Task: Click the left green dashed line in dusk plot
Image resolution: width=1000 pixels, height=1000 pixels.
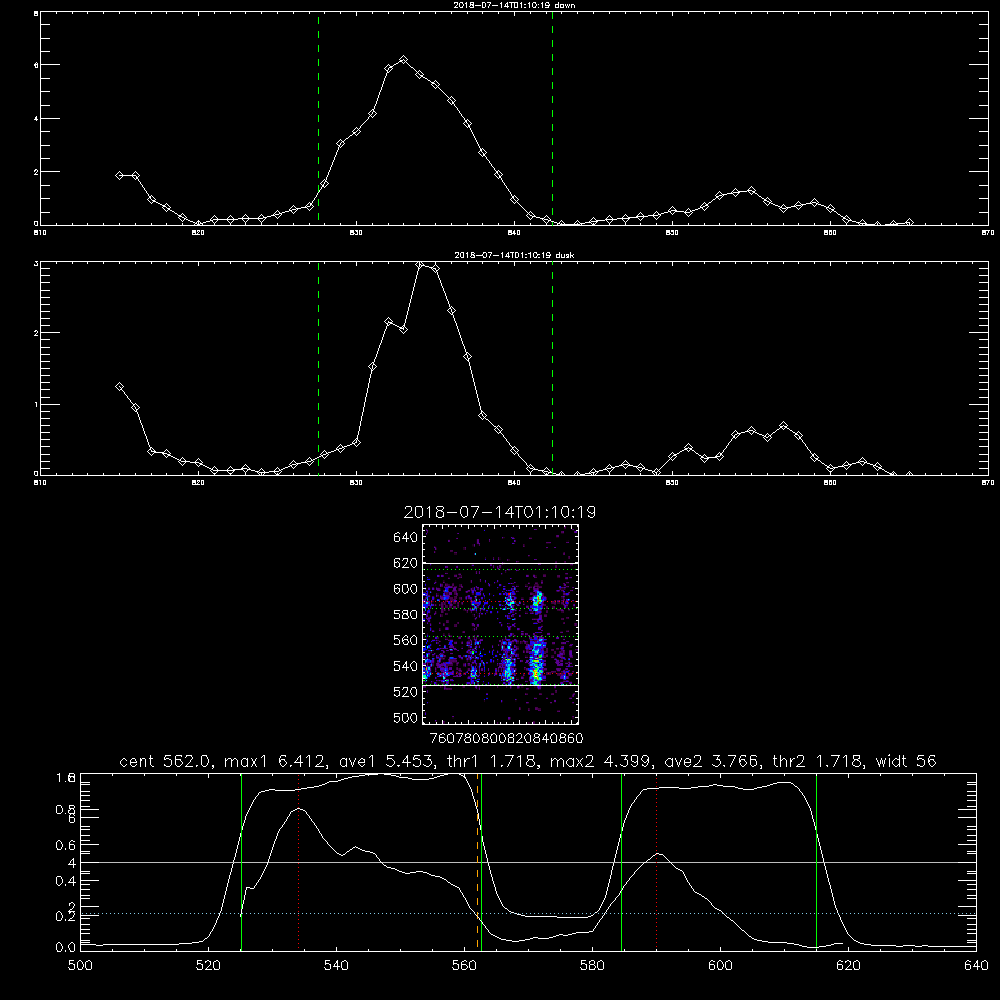Action: point(318,368)
